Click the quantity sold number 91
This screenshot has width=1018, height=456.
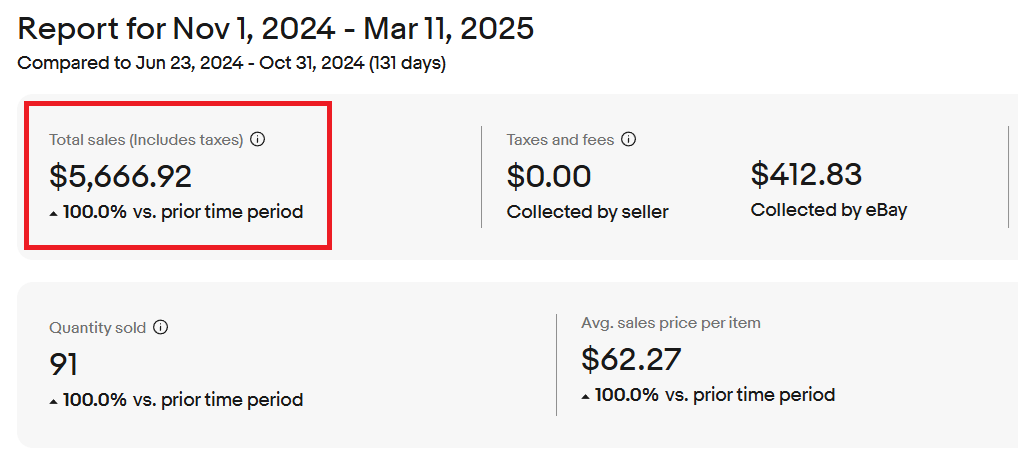64,364
